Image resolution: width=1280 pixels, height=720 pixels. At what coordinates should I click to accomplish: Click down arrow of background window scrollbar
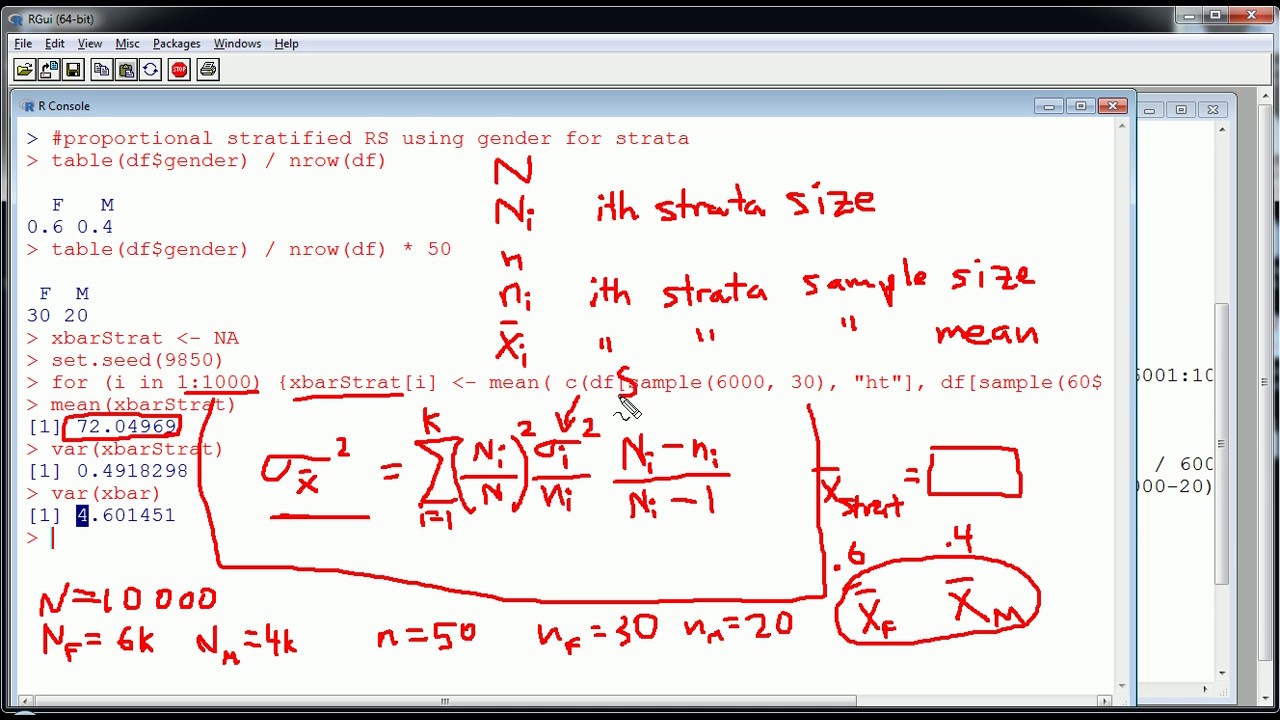(1221, 672)
